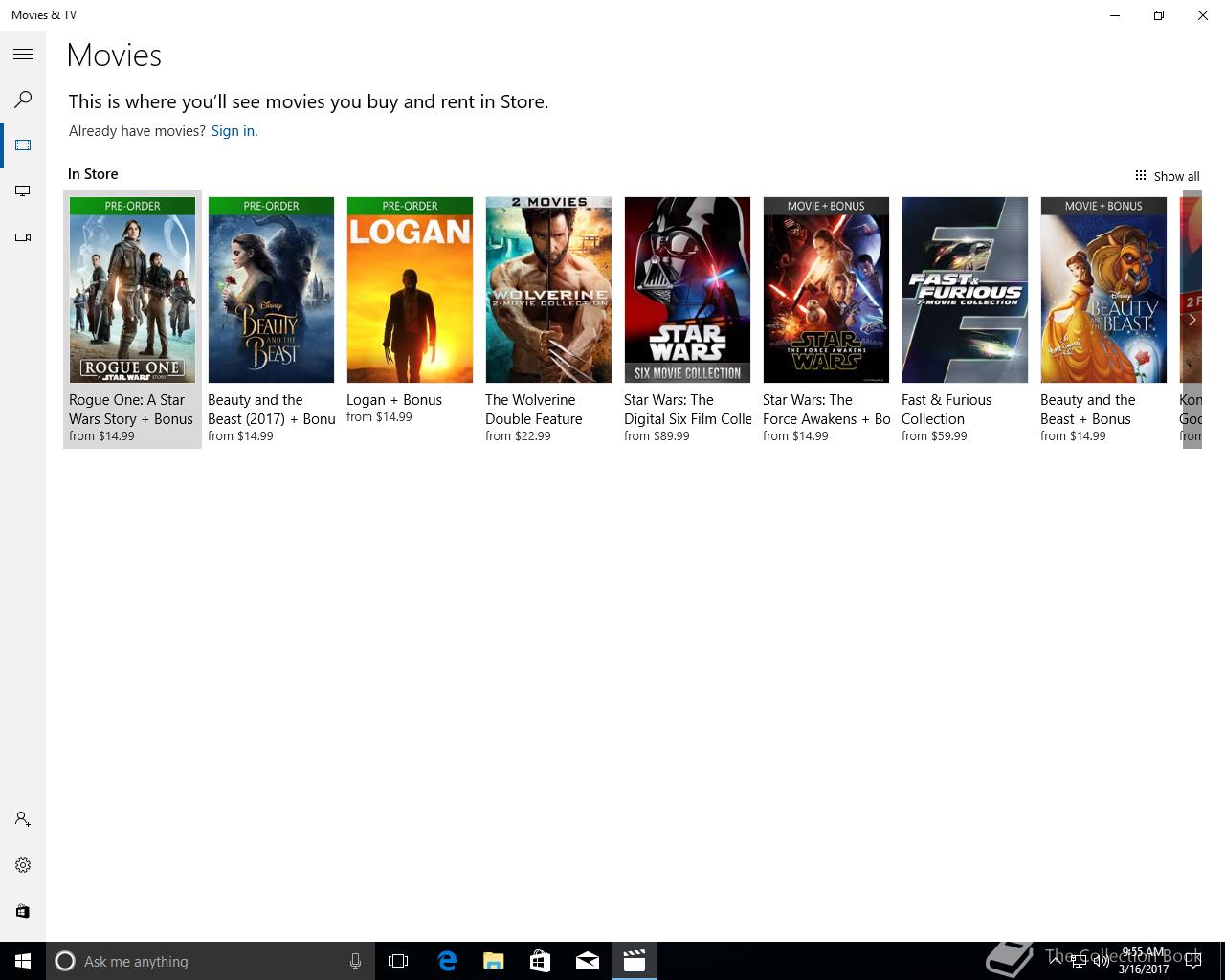Open the Star Wars Six Movie Collection poster
1225x980 pixels.
(x=687, y=290)
